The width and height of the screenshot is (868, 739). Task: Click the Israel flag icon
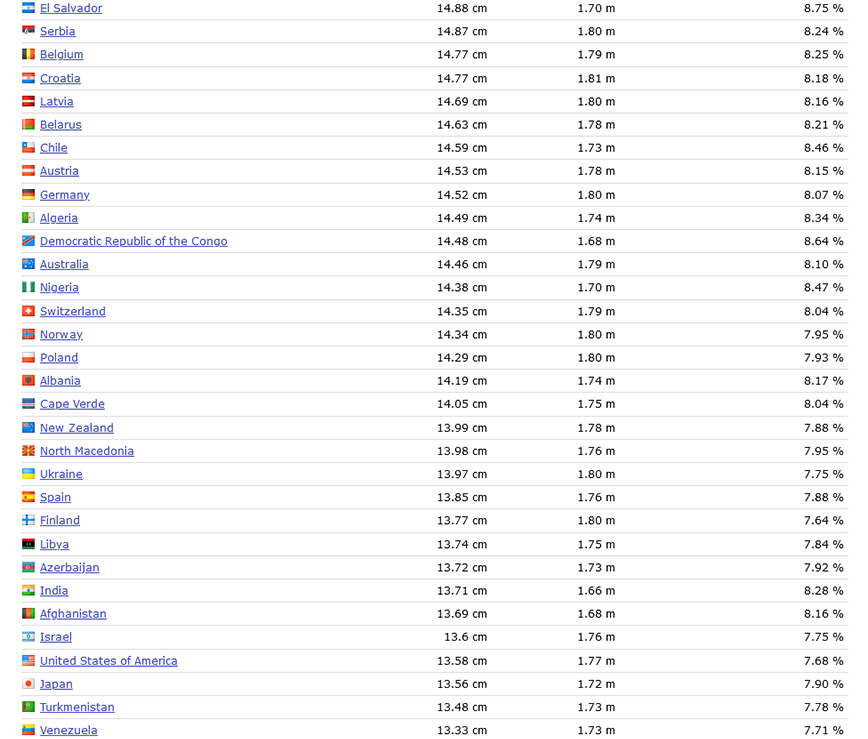[x=28, y=637]
